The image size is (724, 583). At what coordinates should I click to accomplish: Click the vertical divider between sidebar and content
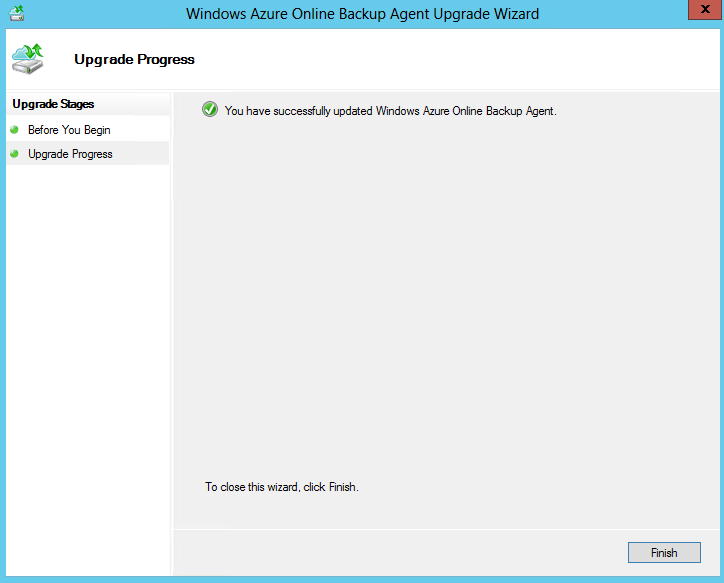[172, 330]
